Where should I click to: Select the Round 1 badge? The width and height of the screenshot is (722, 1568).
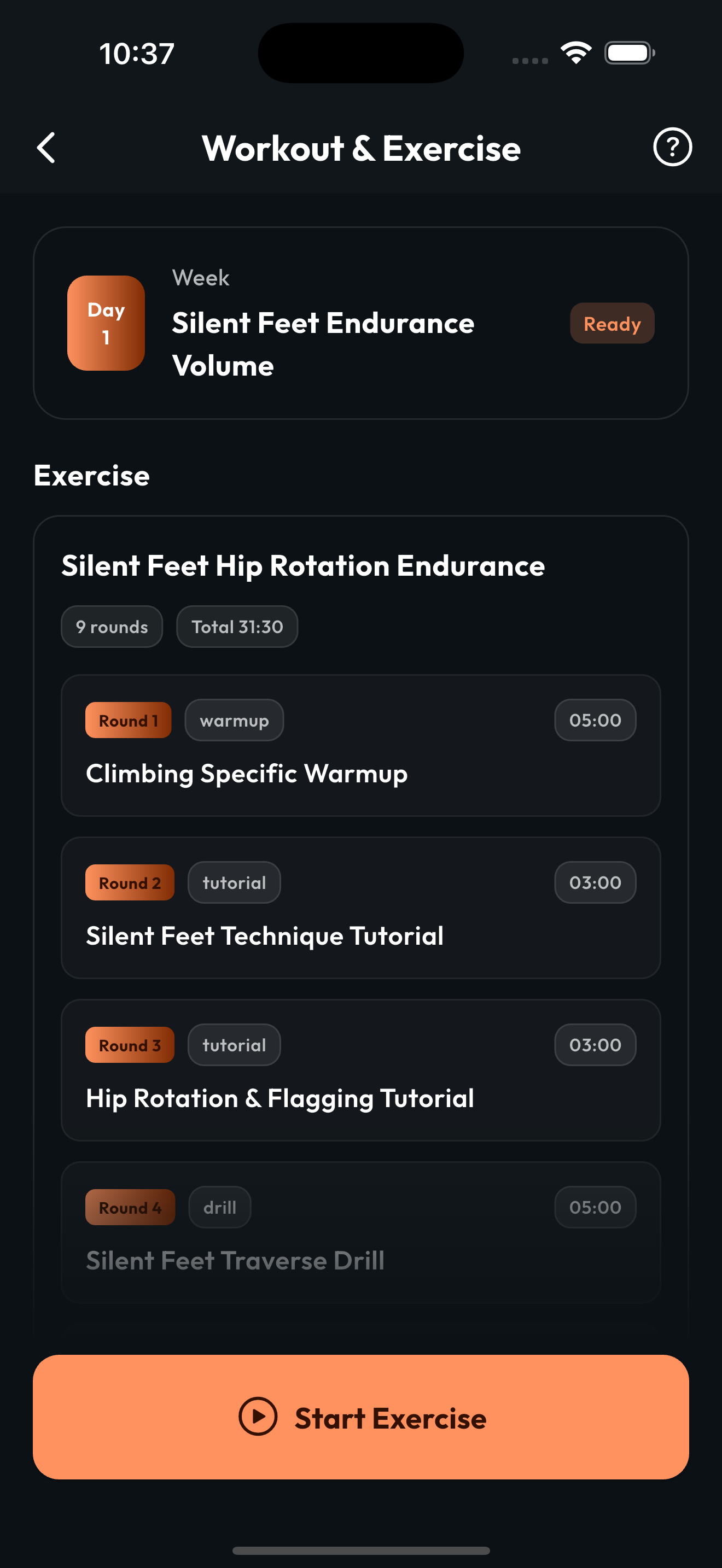pyautogui.click(x=128, y=720)
